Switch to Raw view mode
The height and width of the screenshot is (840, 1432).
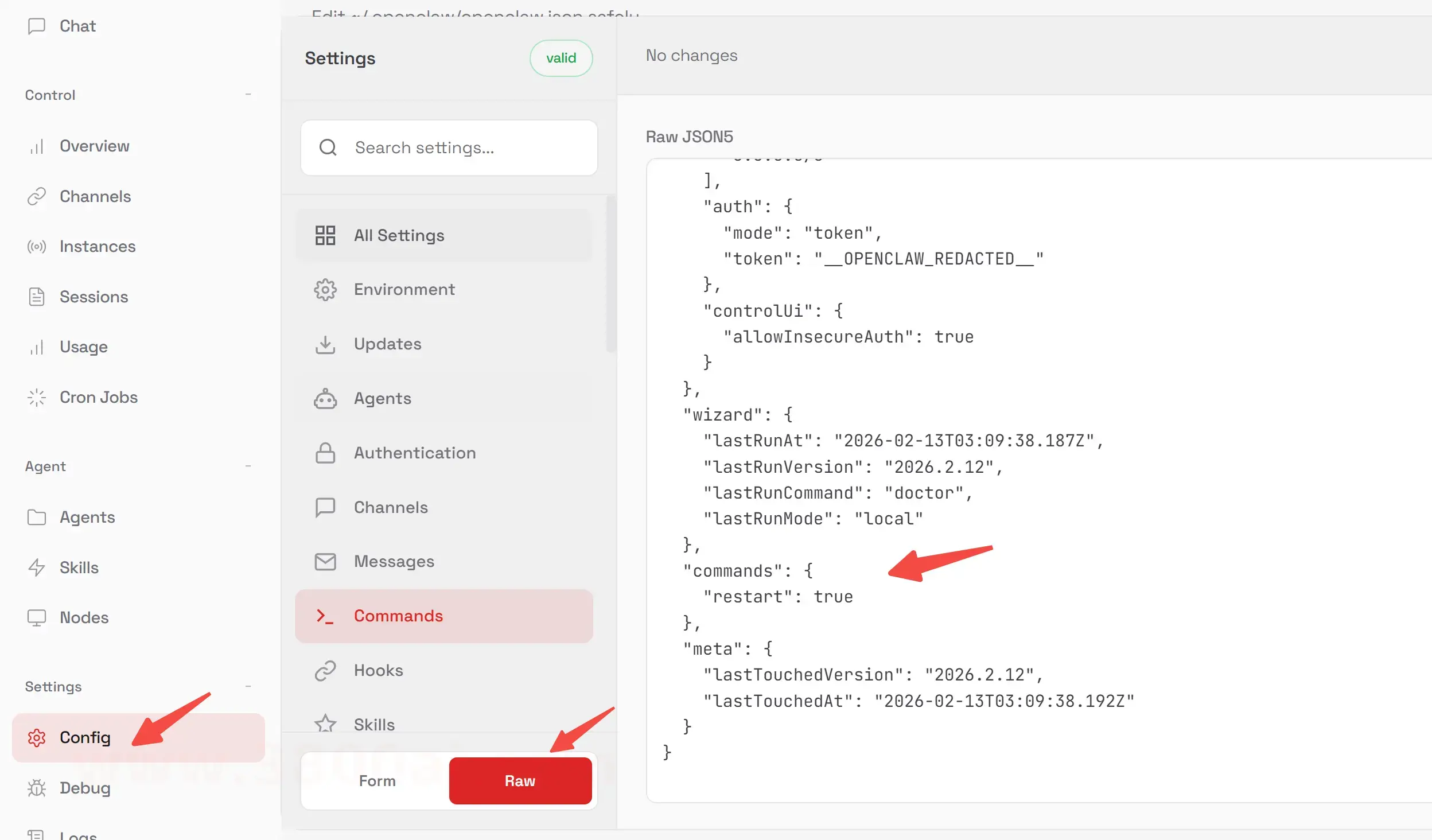click(x=520, y=781)
